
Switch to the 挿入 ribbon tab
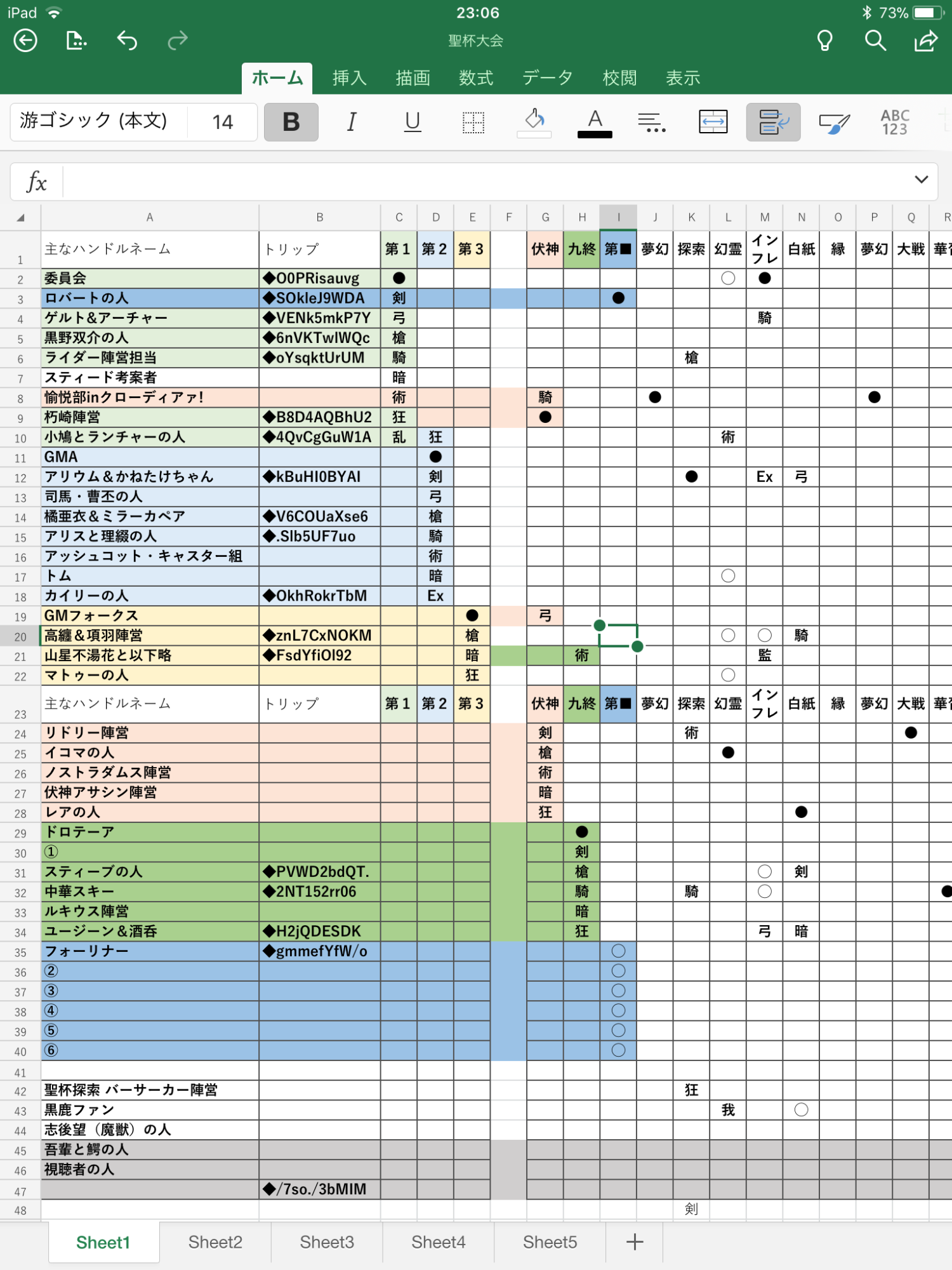(x=350, y=78)
